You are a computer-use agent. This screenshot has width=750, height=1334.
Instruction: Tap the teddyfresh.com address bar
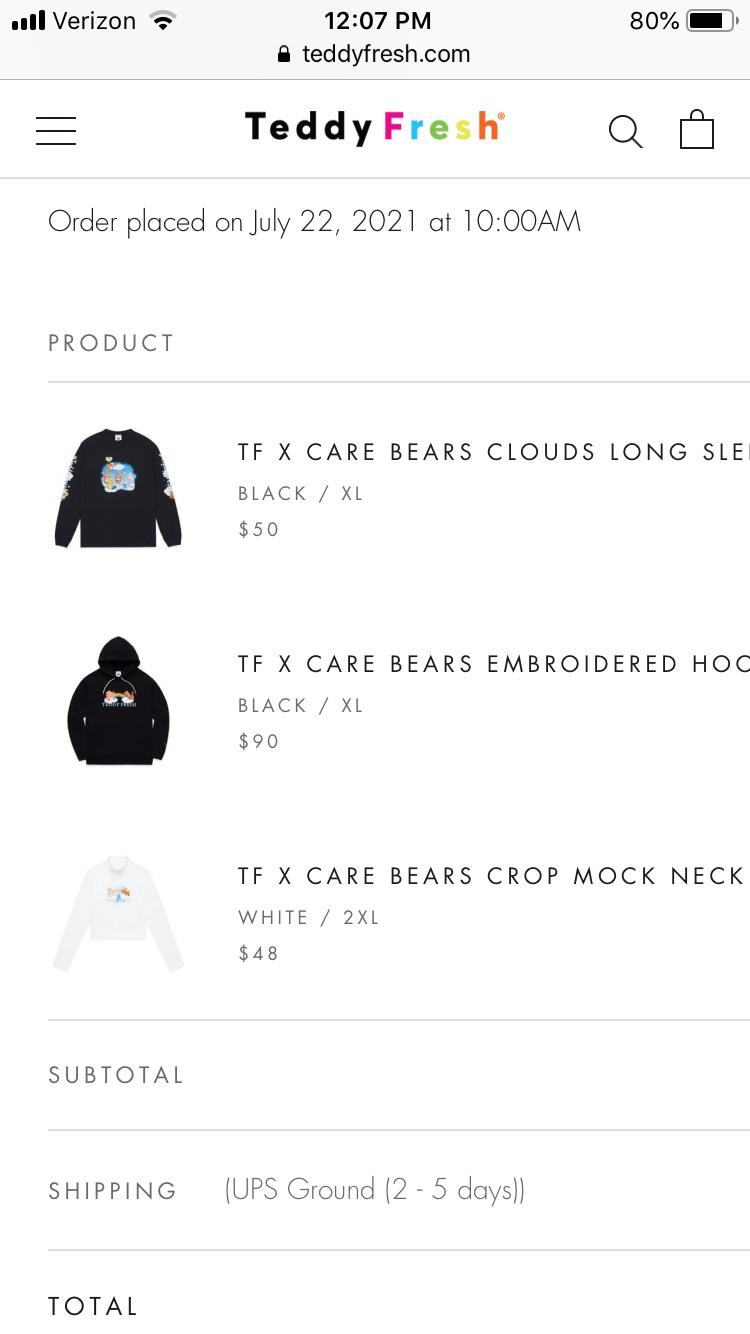[385, 54]
